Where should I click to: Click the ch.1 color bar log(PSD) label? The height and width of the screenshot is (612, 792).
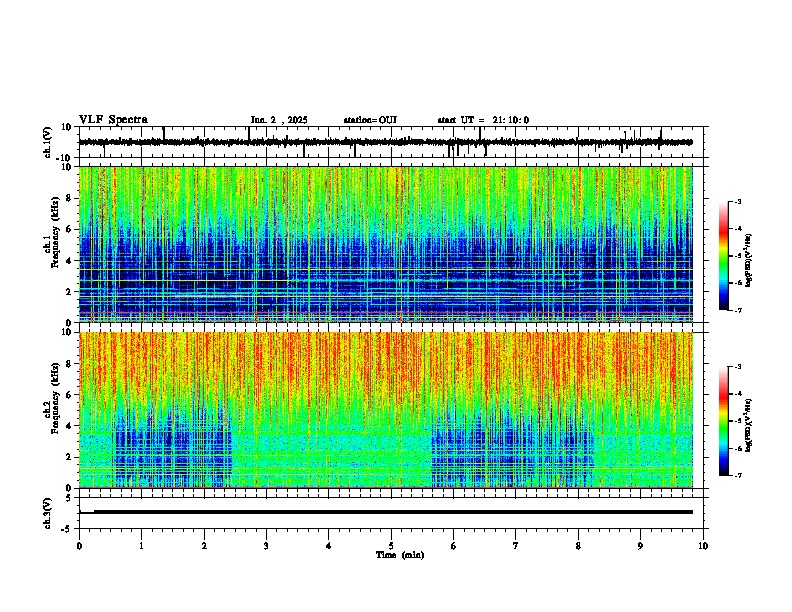pyautogui.click(x=749, y=260)
